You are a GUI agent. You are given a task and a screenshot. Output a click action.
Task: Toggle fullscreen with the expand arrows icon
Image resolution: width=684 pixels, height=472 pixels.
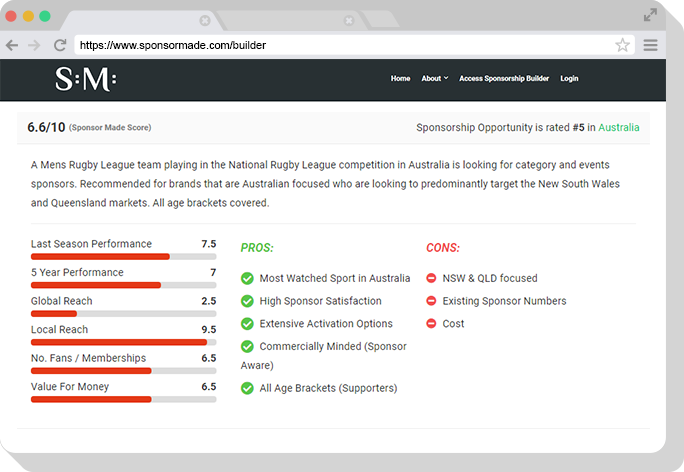(650, 15)
